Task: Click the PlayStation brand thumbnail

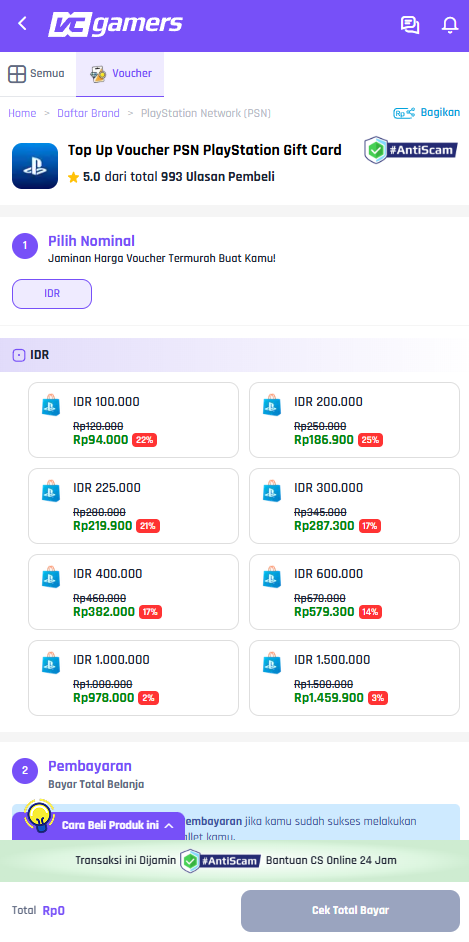Action: point(35,166)
